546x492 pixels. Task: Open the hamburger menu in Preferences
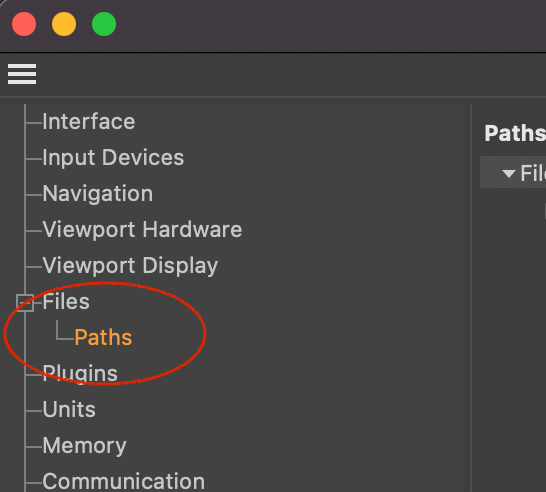pyautogui.click(x=22, y=74)
